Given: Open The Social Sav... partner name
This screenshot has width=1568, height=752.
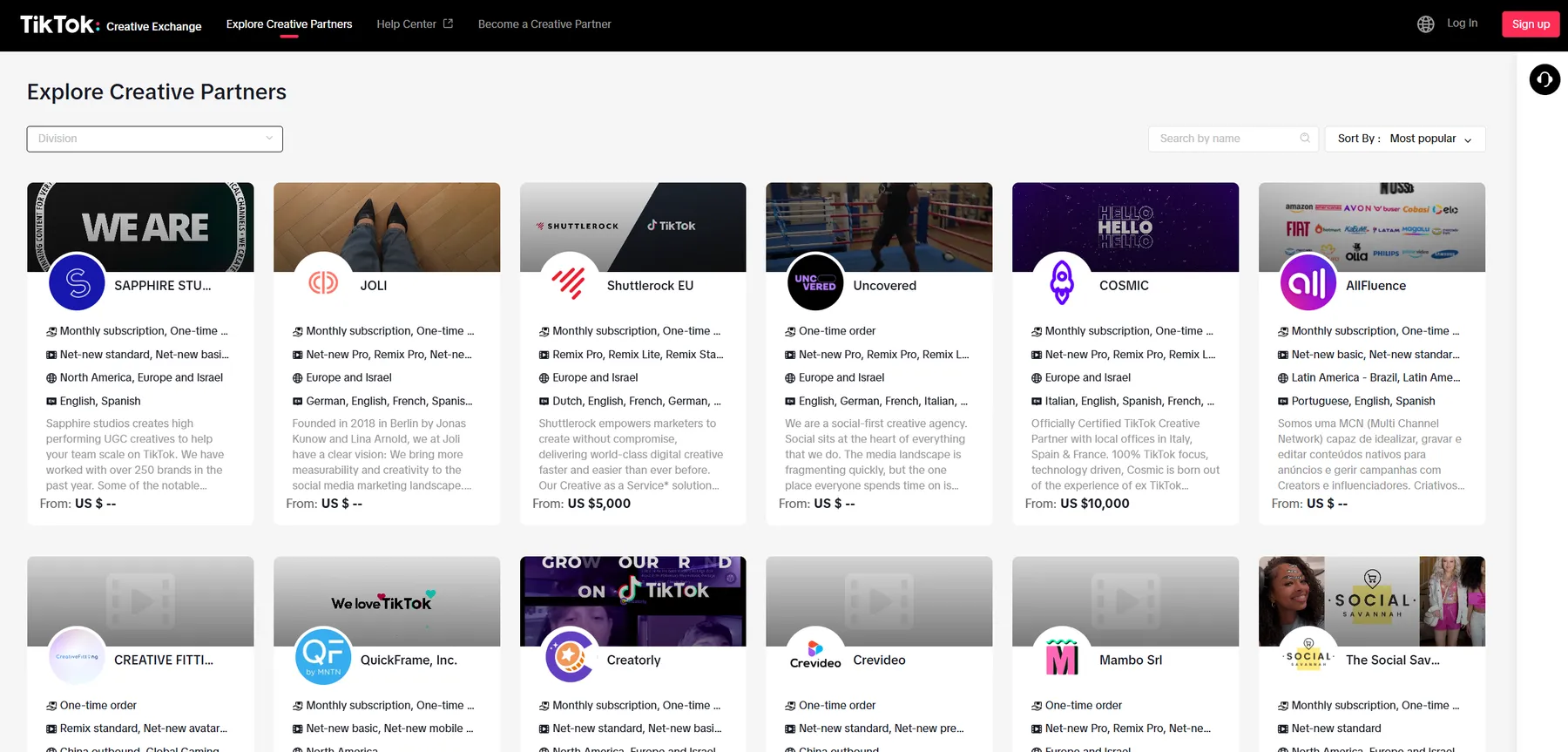Looking at the screenshot, I should (x=1393, y=661).
